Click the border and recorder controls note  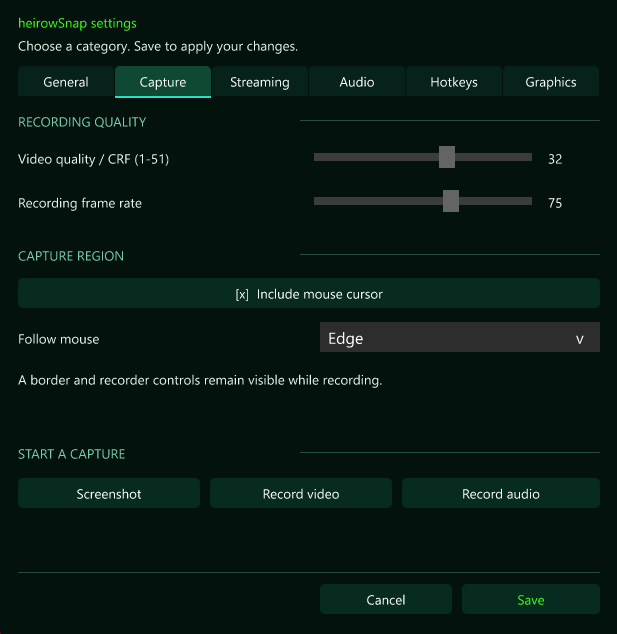200,380
